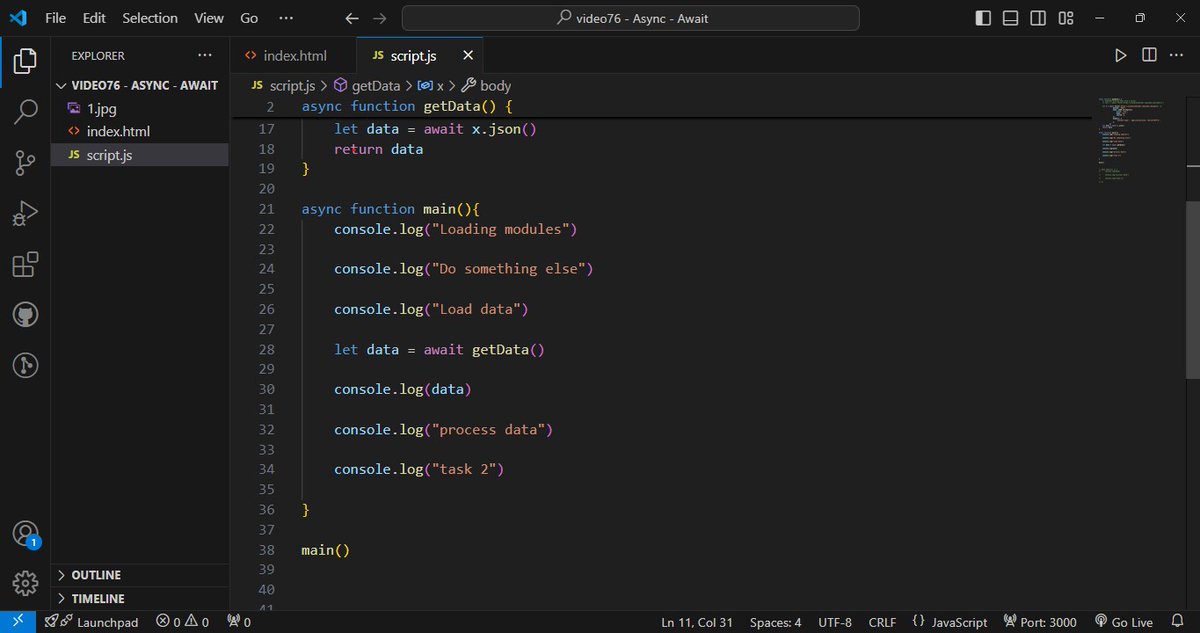Click the editor vertical scrollbar thumb
Screen dimensions: 1200x633
point(1192,290)
